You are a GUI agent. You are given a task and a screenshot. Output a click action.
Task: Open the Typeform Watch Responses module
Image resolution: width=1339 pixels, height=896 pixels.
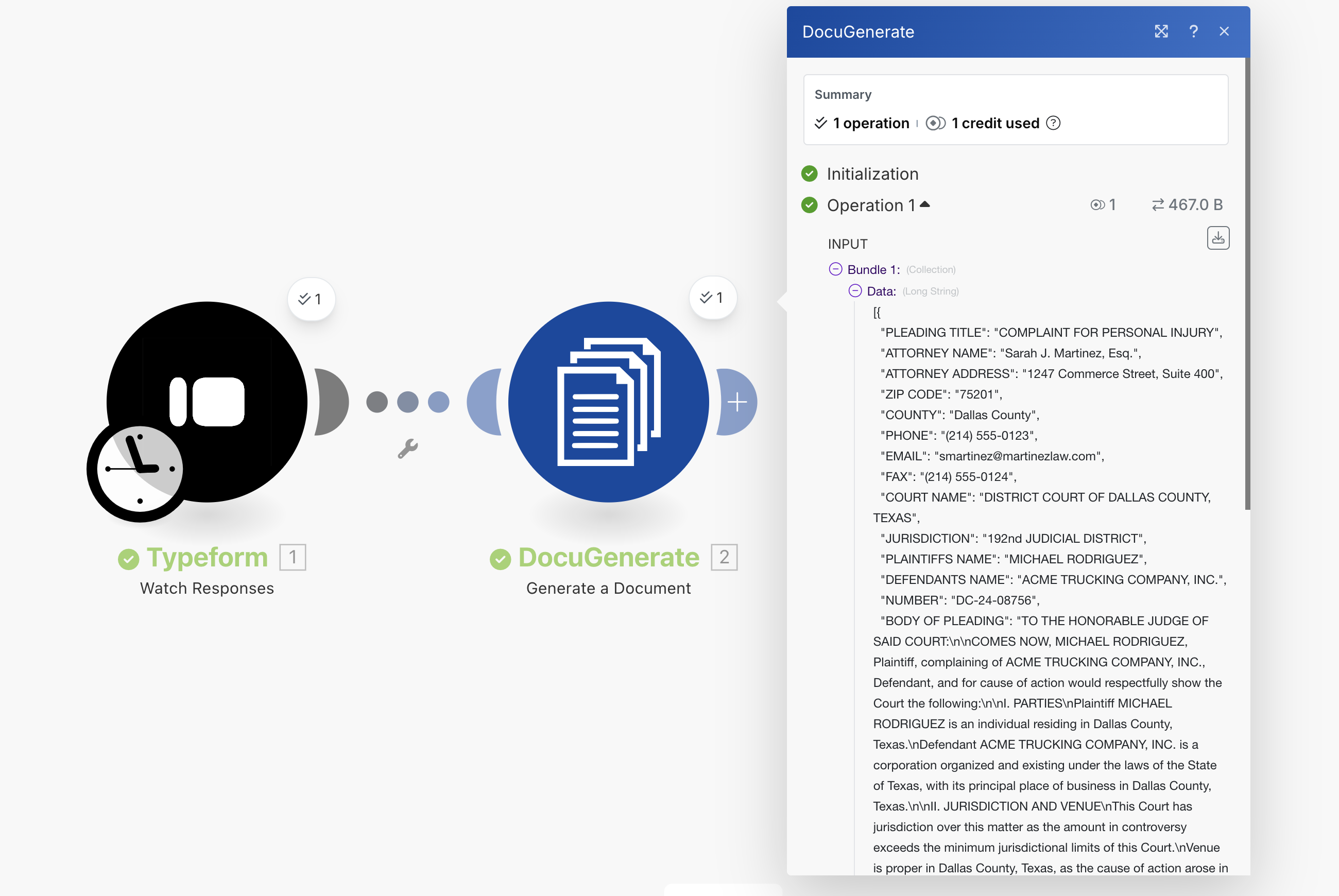(207, 402)
